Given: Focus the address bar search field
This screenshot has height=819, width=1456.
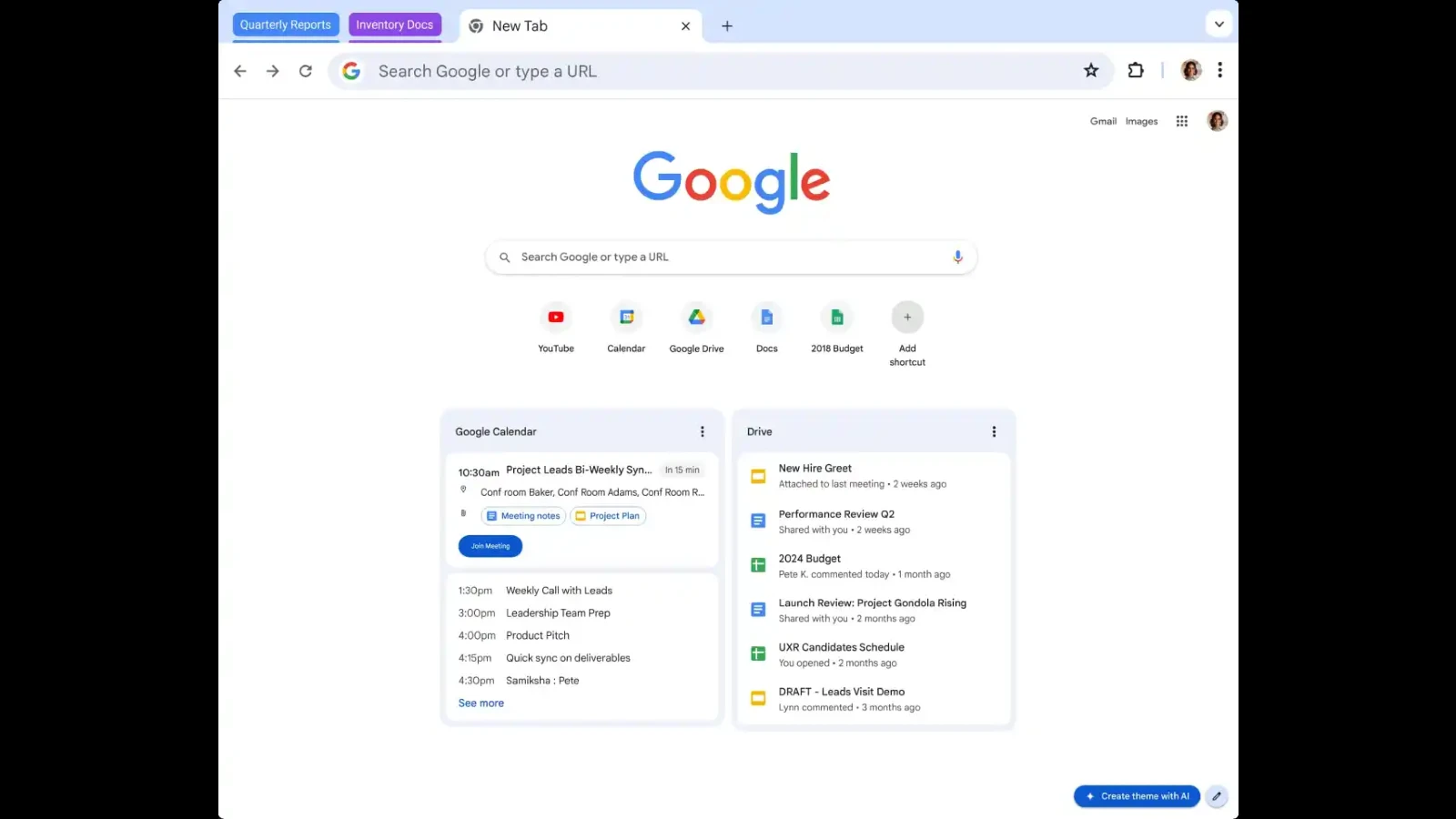Looking at the screenshot, I should click(719, 71).
